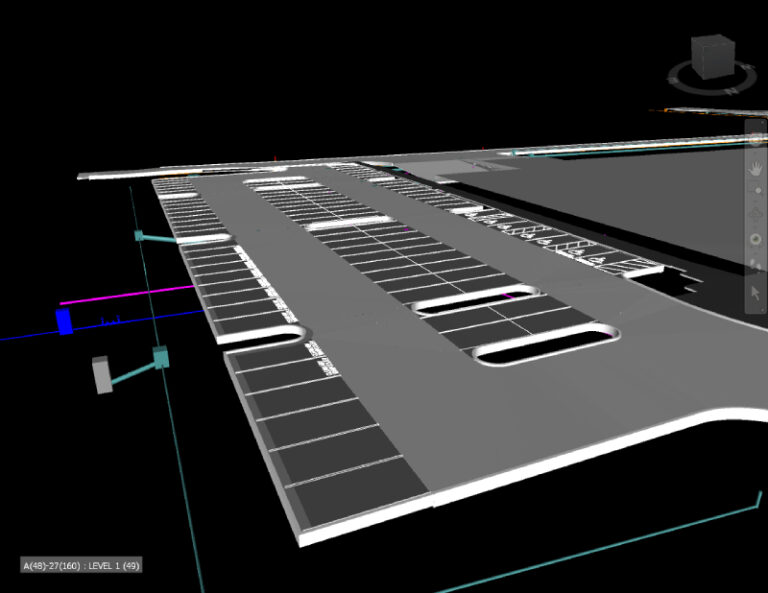Pick the Select arrow tool
Image resolution: width=768 pixels, height=593 pixels.
(x=756, y=293)
